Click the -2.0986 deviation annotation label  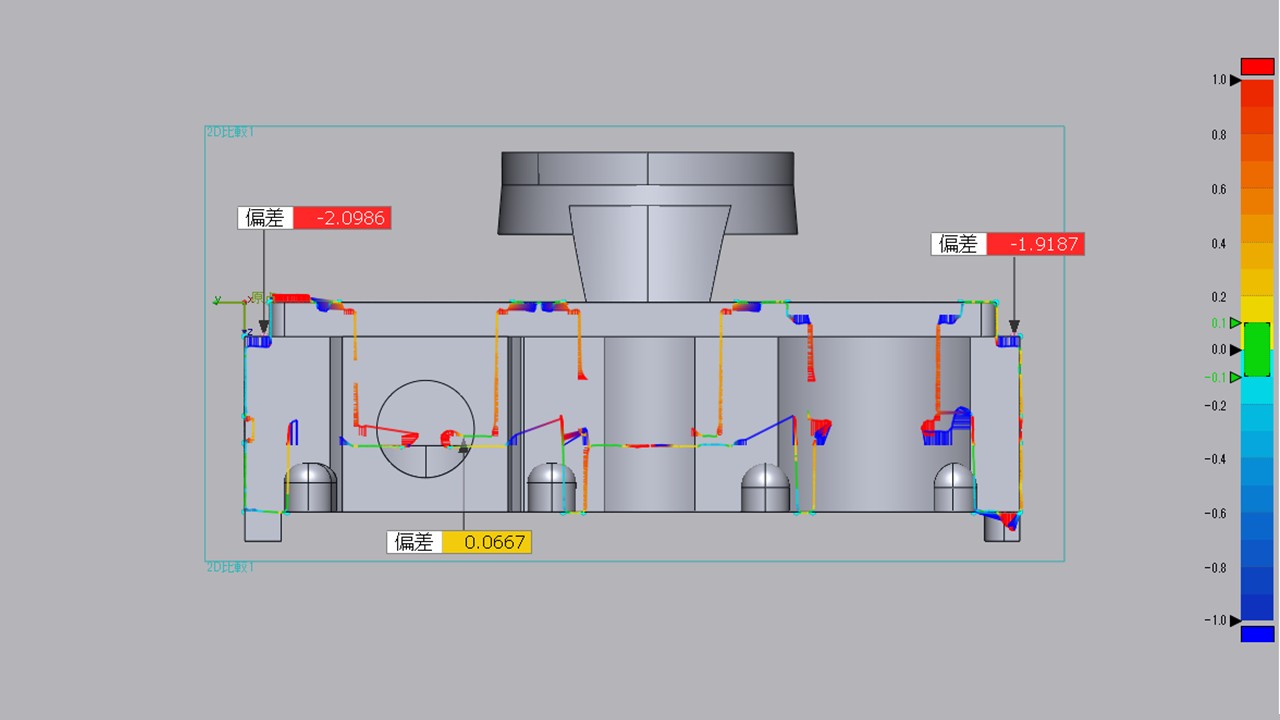click(x=314, y=218)
